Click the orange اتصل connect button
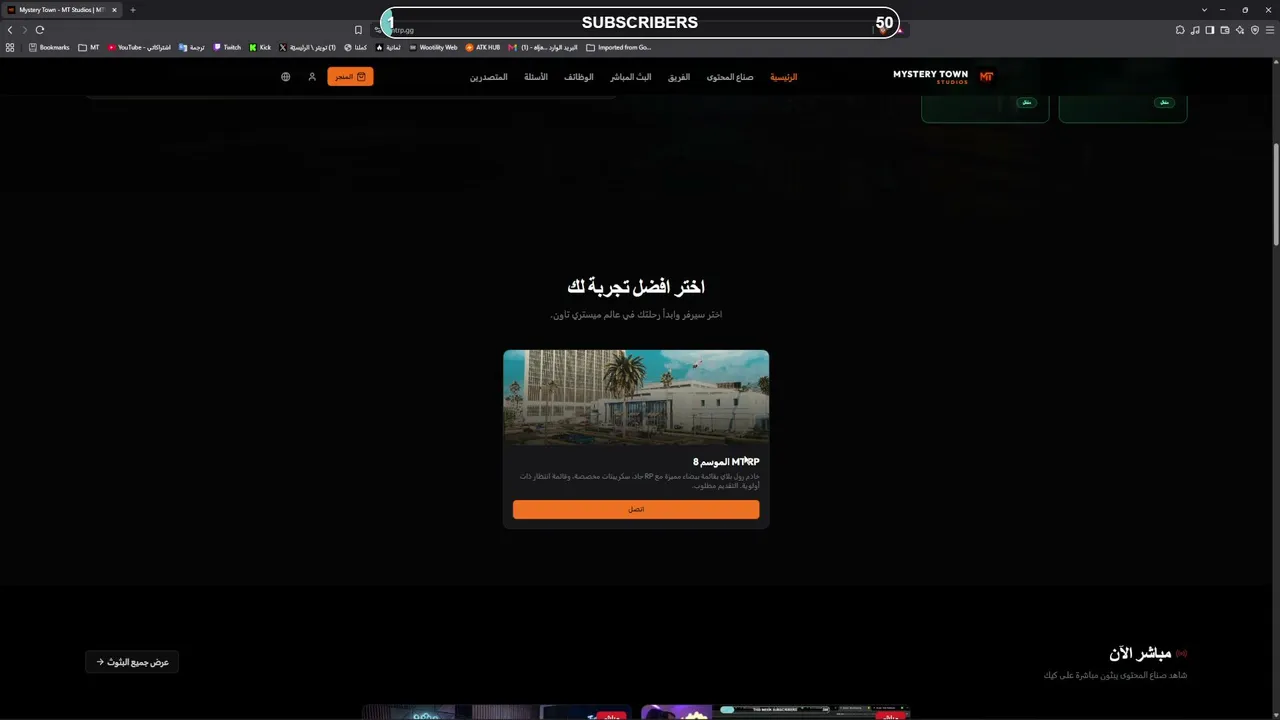The width and height of the screenshot is (1280, 720). [636, 510]
